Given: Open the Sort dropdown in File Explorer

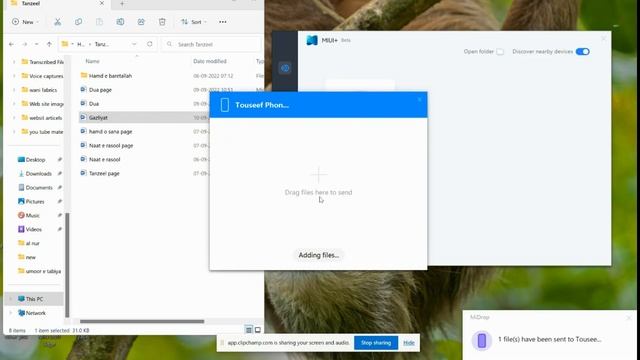Looking at the screenshot, I should [x=194, y=22].
